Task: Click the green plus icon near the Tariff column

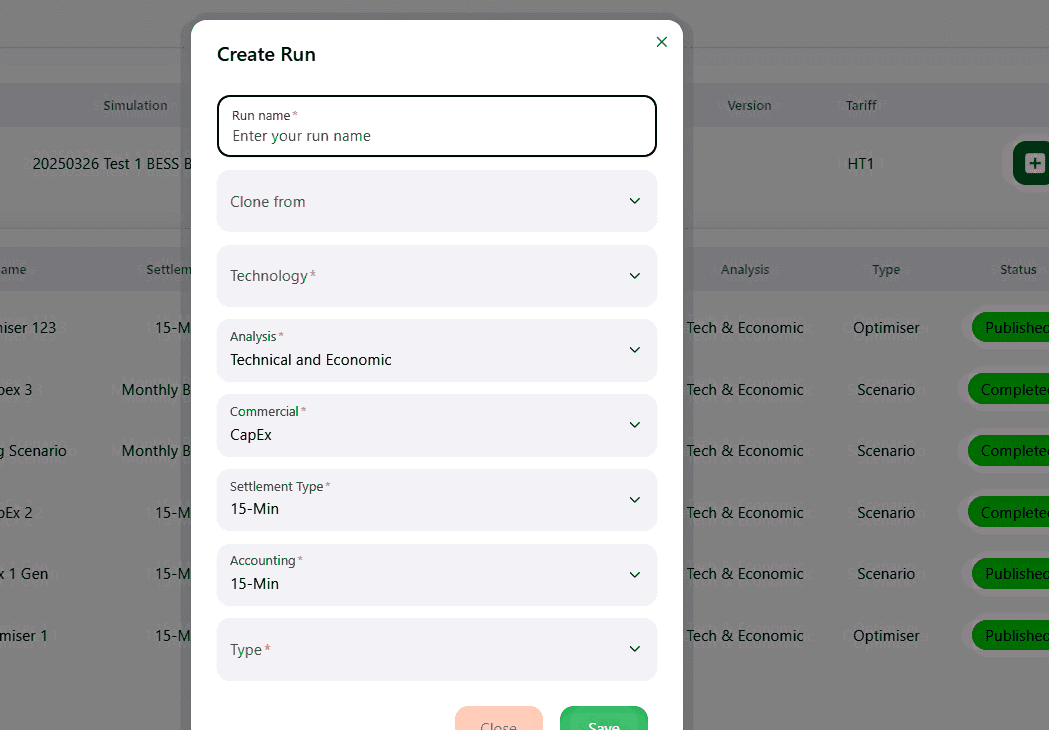Action: point(1036,162)
